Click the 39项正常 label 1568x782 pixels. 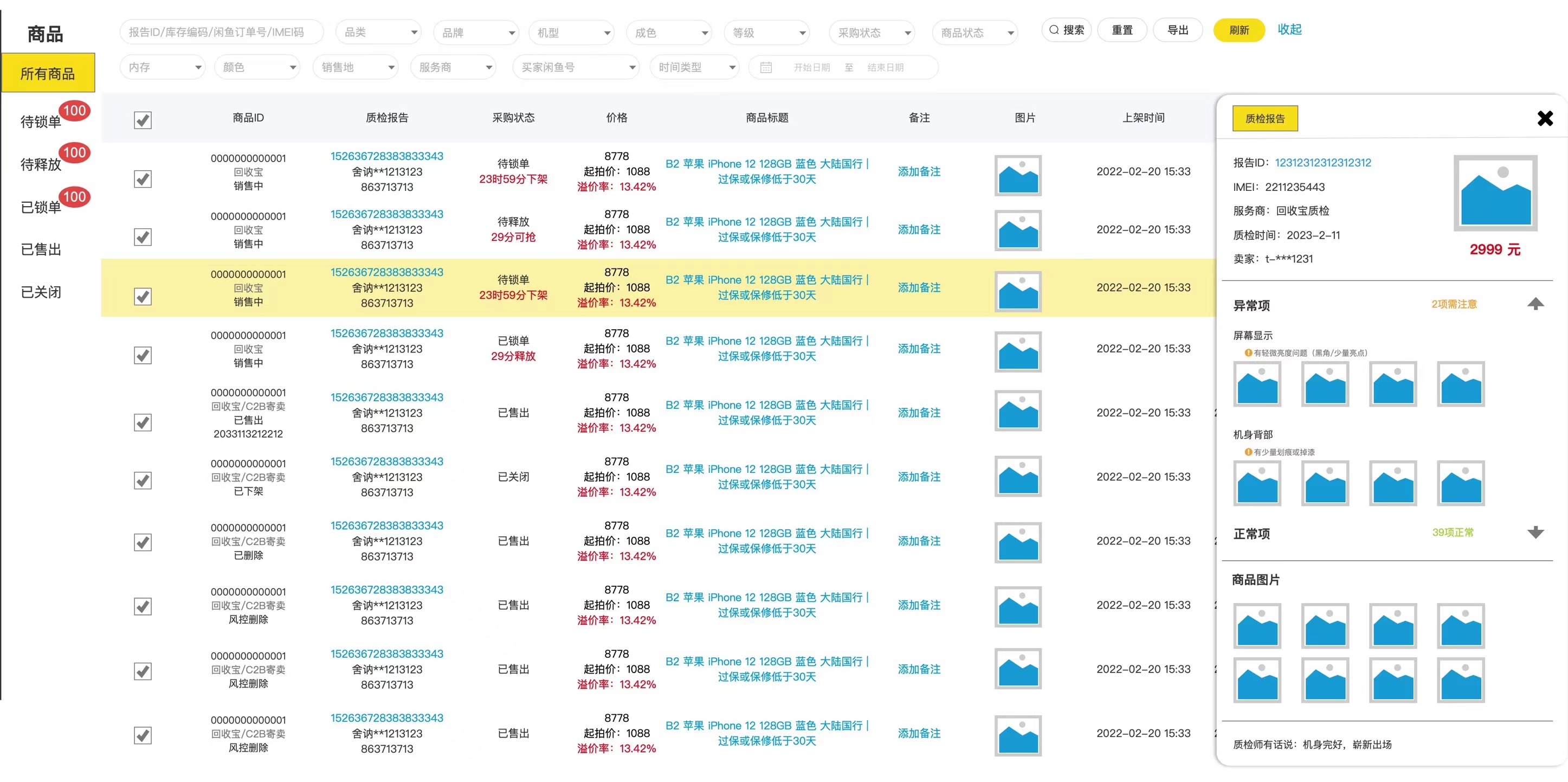click(1453, 533)
